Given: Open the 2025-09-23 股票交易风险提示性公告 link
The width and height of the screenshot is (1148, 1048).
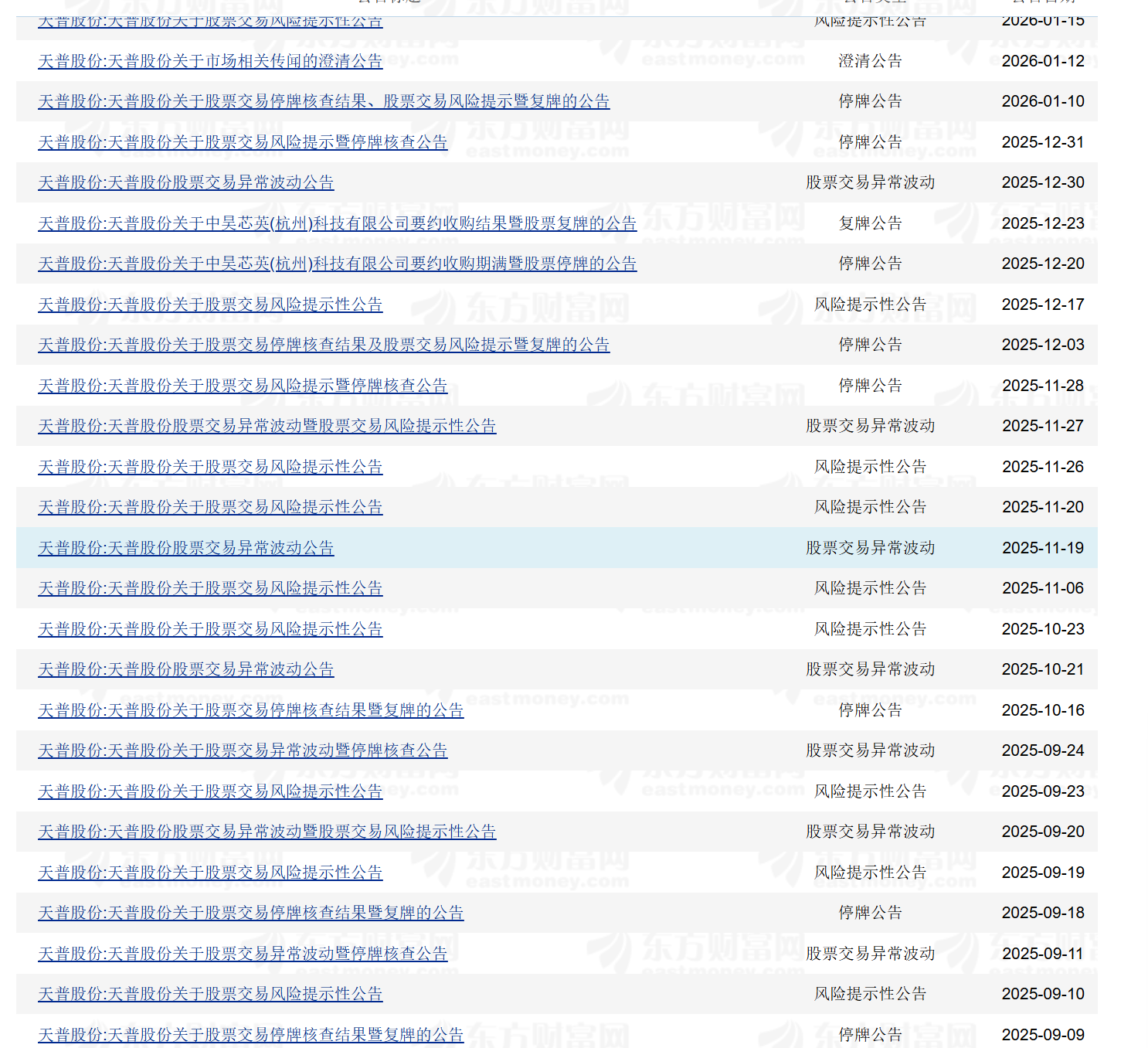Looking at the screenshot, I should [x=210, y=791].
